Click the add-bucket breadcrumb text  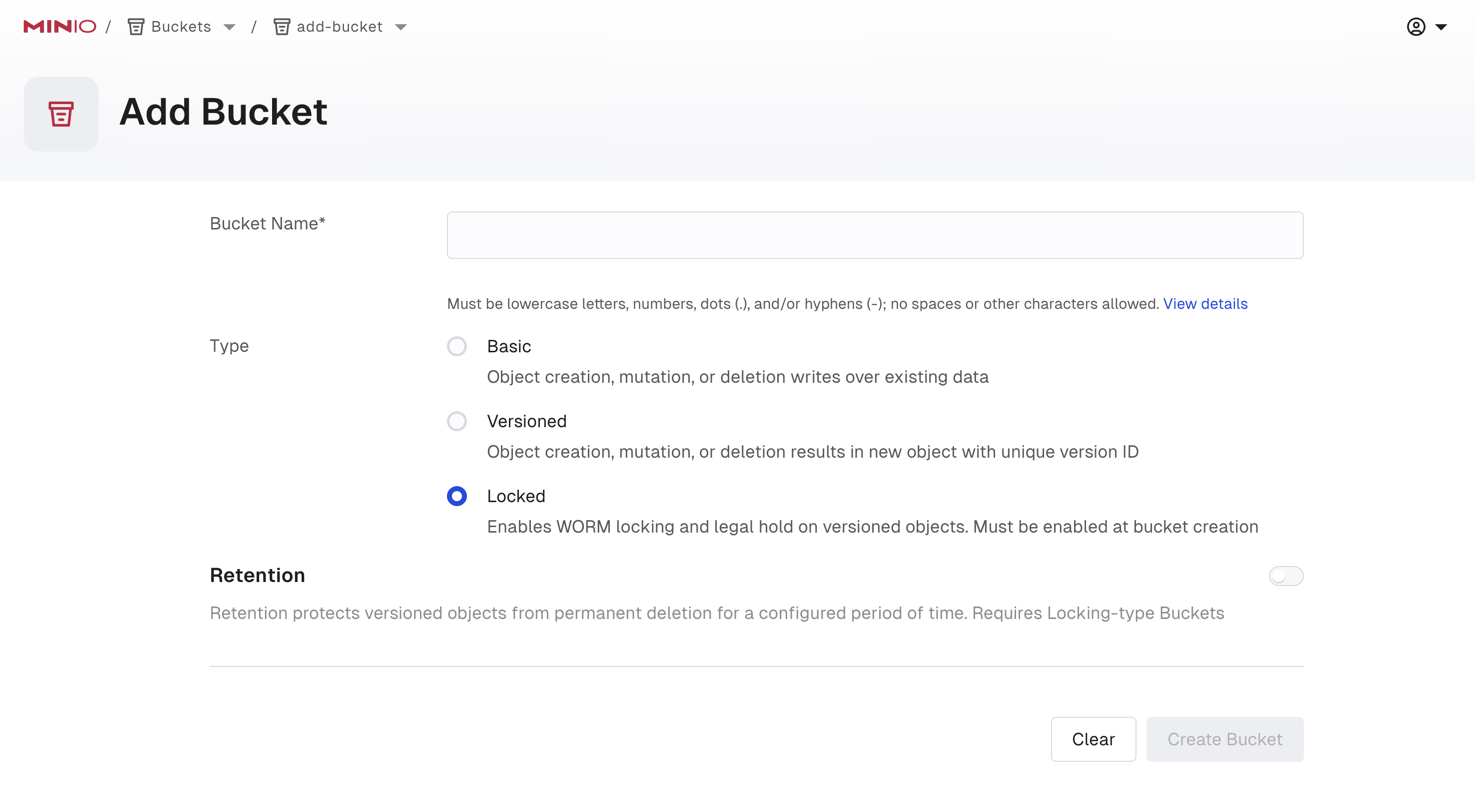[339, 27]
